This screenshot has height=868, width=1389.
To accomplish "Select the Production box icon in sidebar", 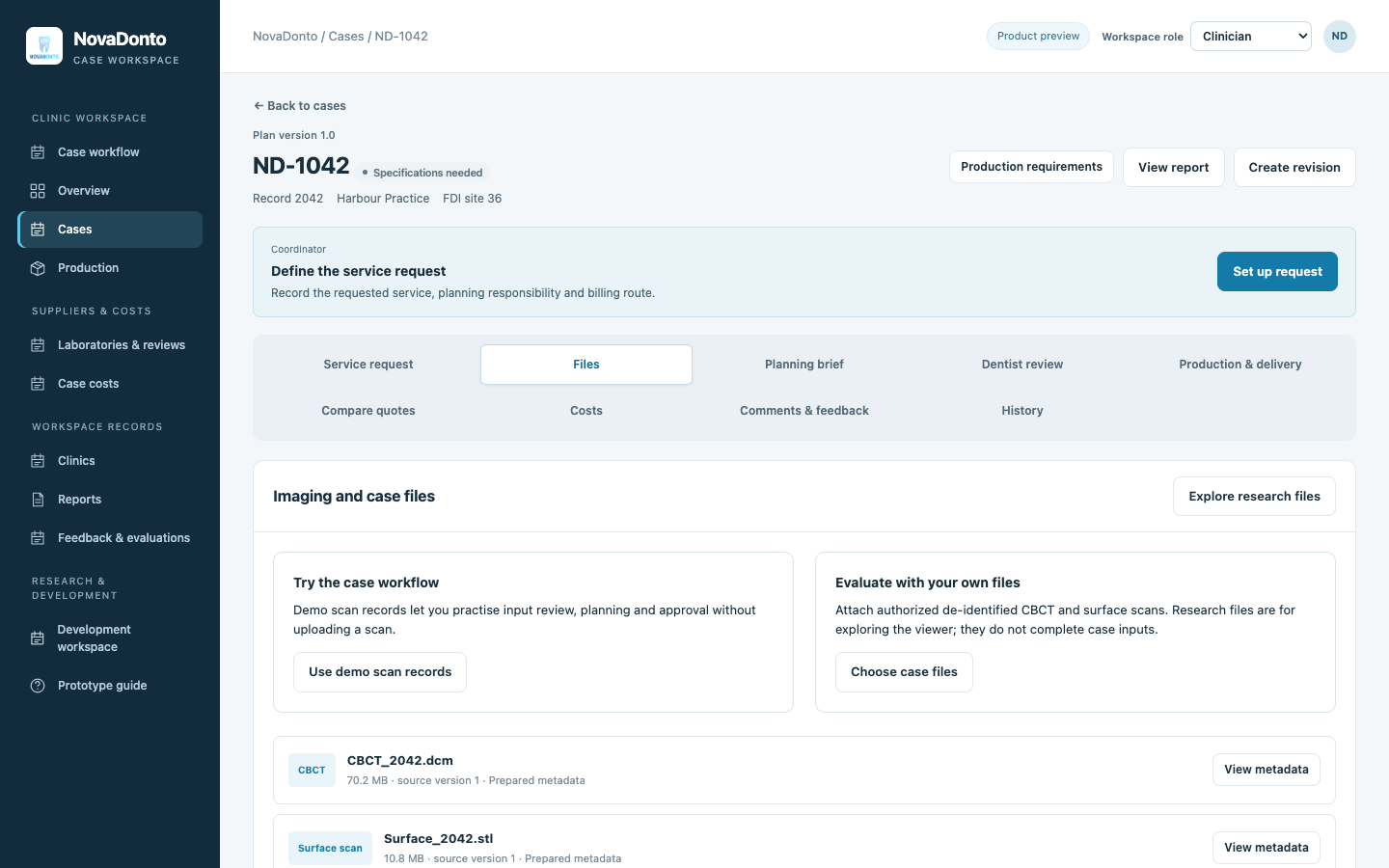I will pos(38,268).
